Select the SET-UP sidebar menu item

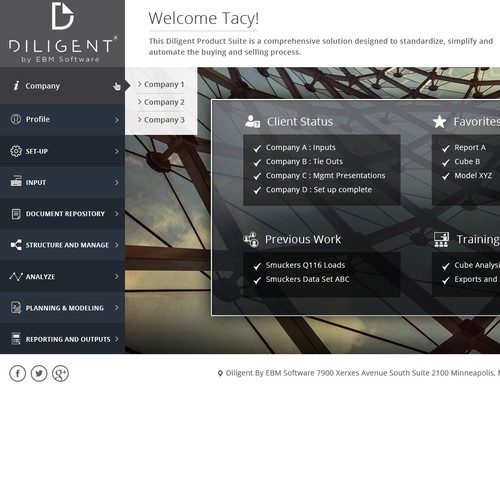[62, 151]
